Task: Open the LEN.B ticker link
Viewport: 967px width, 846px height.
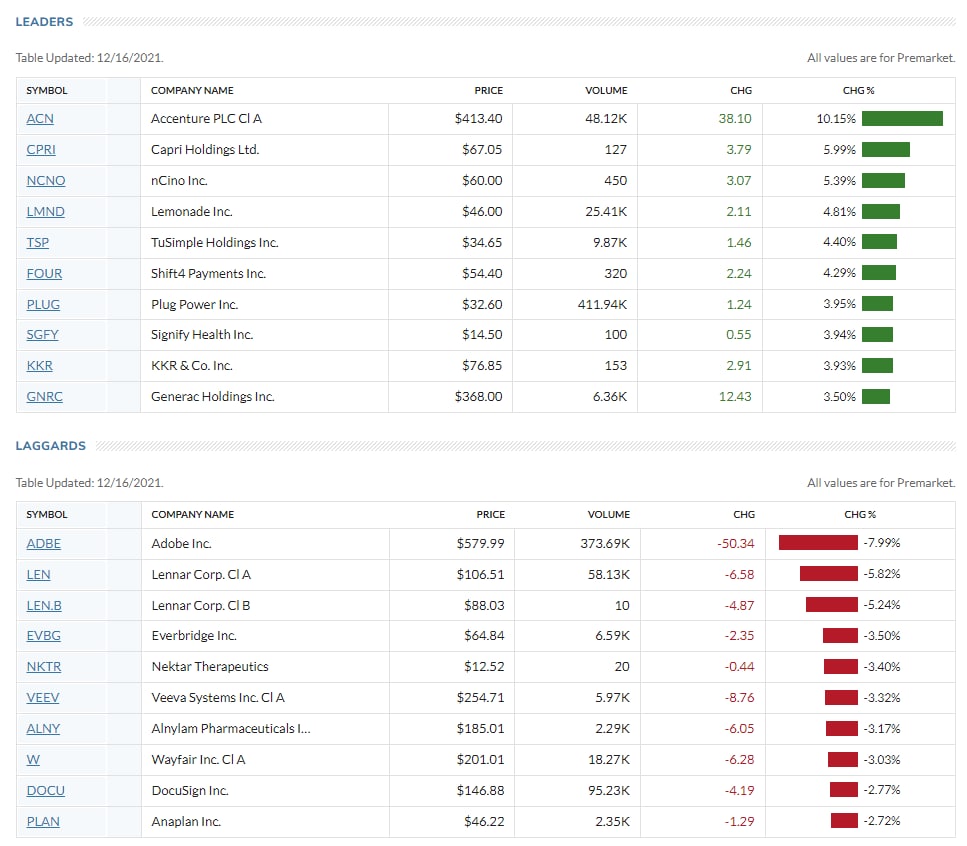Action: [x=44, y=606]
